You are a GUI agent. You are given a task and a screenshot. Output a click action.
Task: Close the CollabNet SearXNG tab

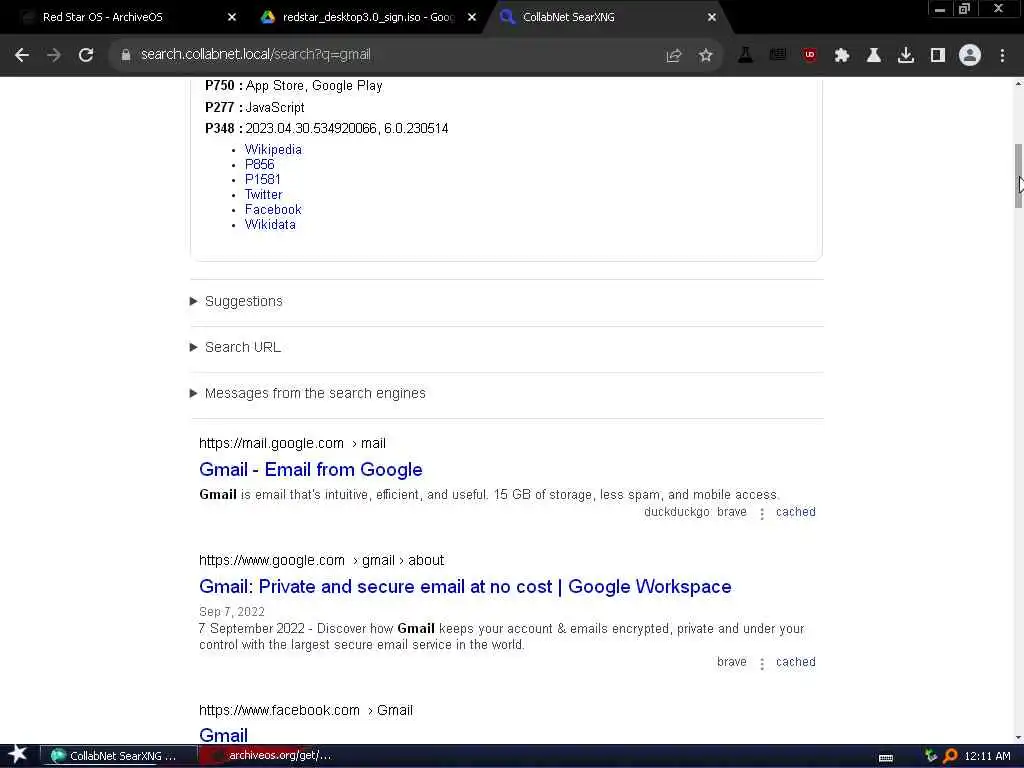[x=712, y=18]
